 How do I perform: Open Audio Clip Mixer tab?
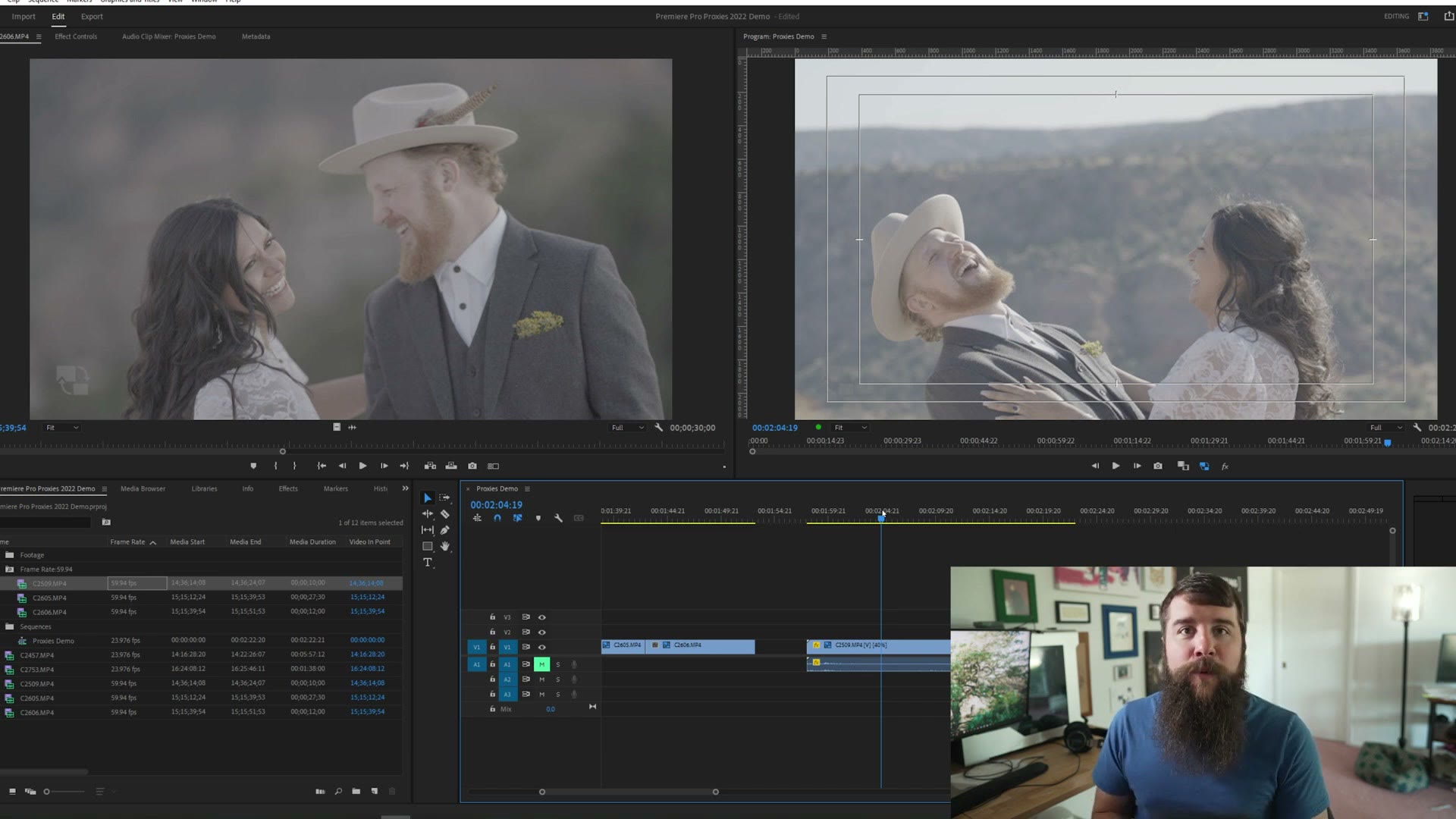[x=168, y=36]
